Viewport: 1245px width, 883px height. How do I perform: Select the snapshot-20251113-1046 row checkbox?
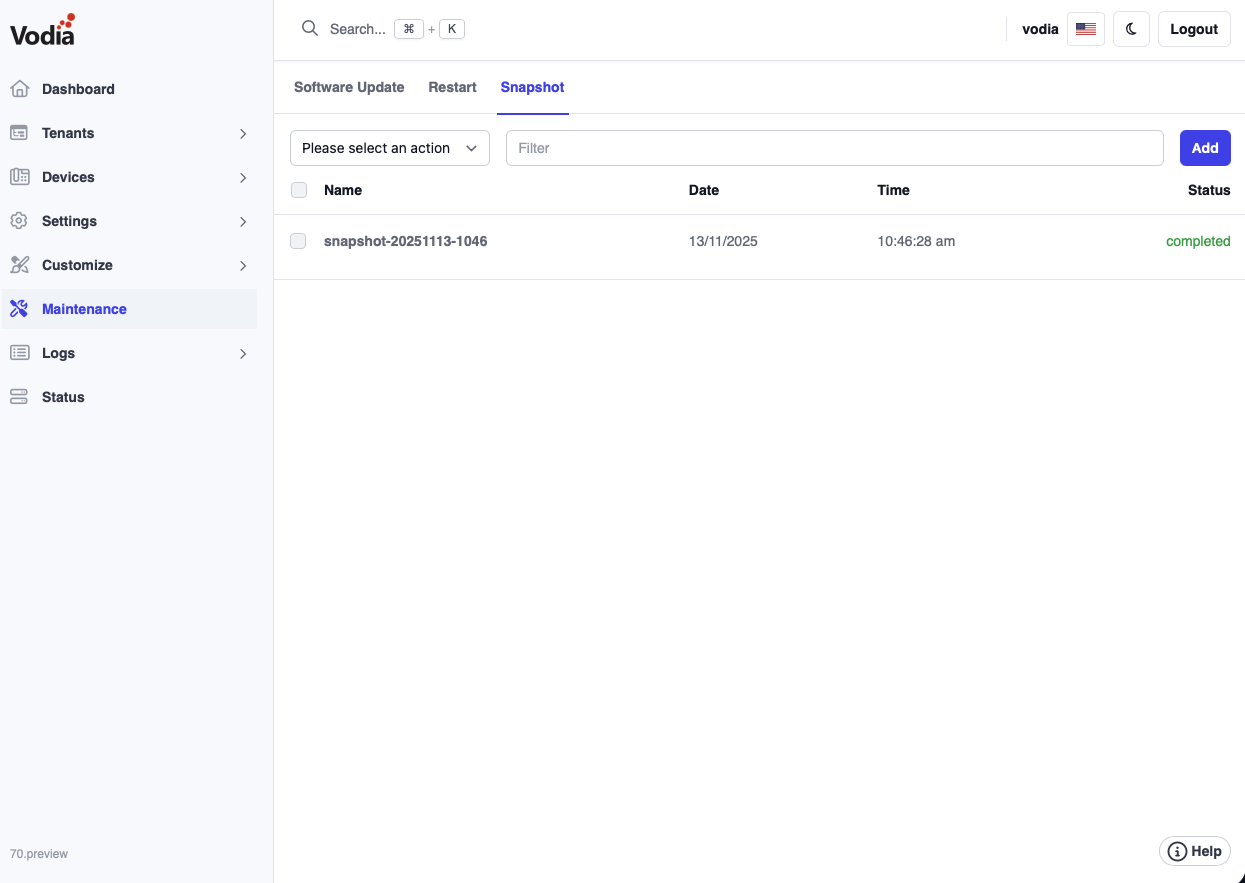298,241
